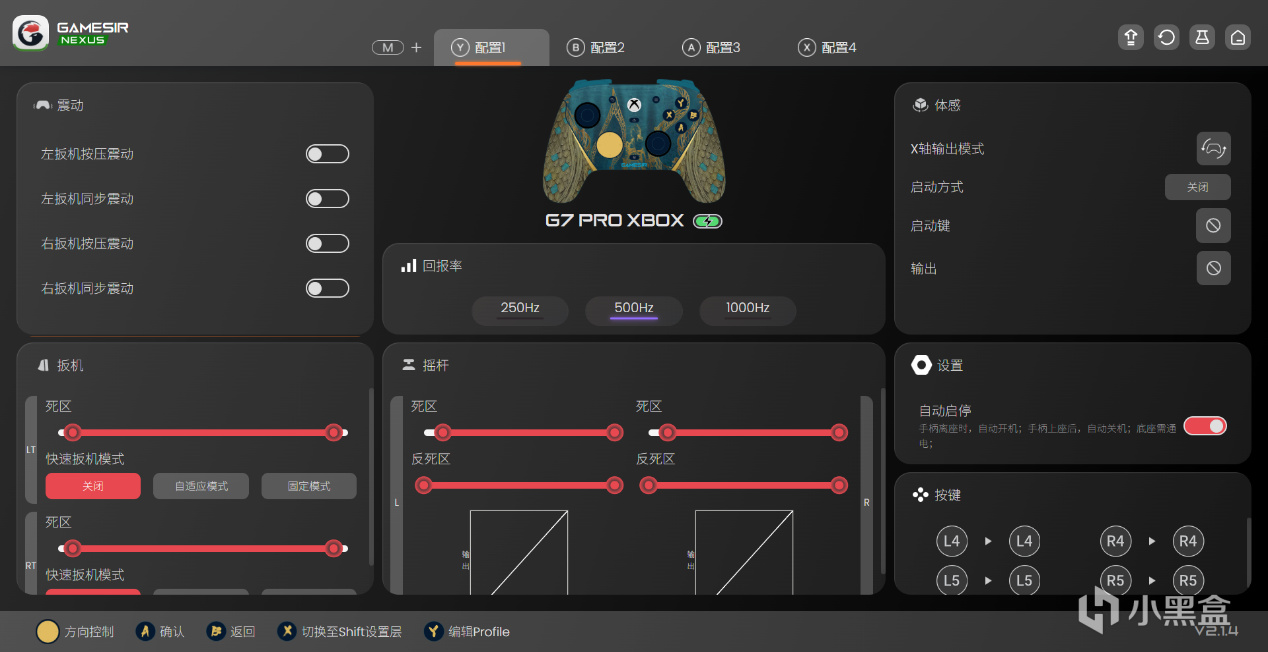Click the 体感 panel header

(x=937, y=105)
